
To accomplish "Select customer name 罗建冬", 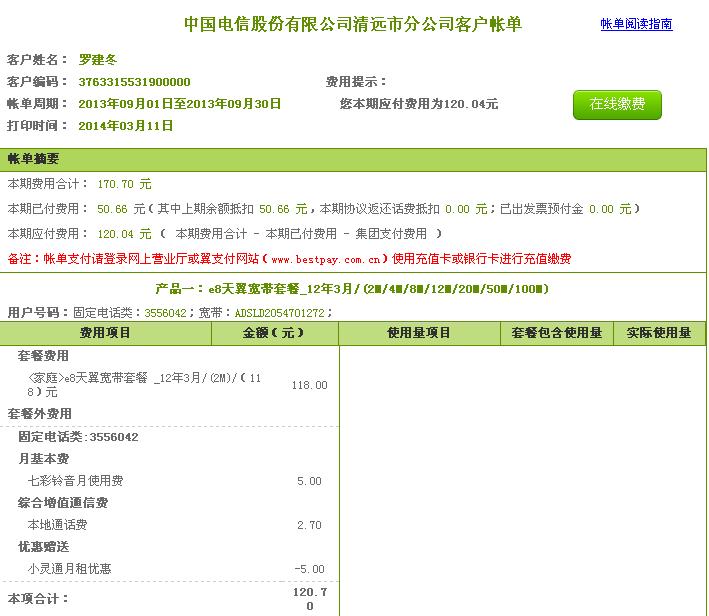I will [x=98, y=60].
